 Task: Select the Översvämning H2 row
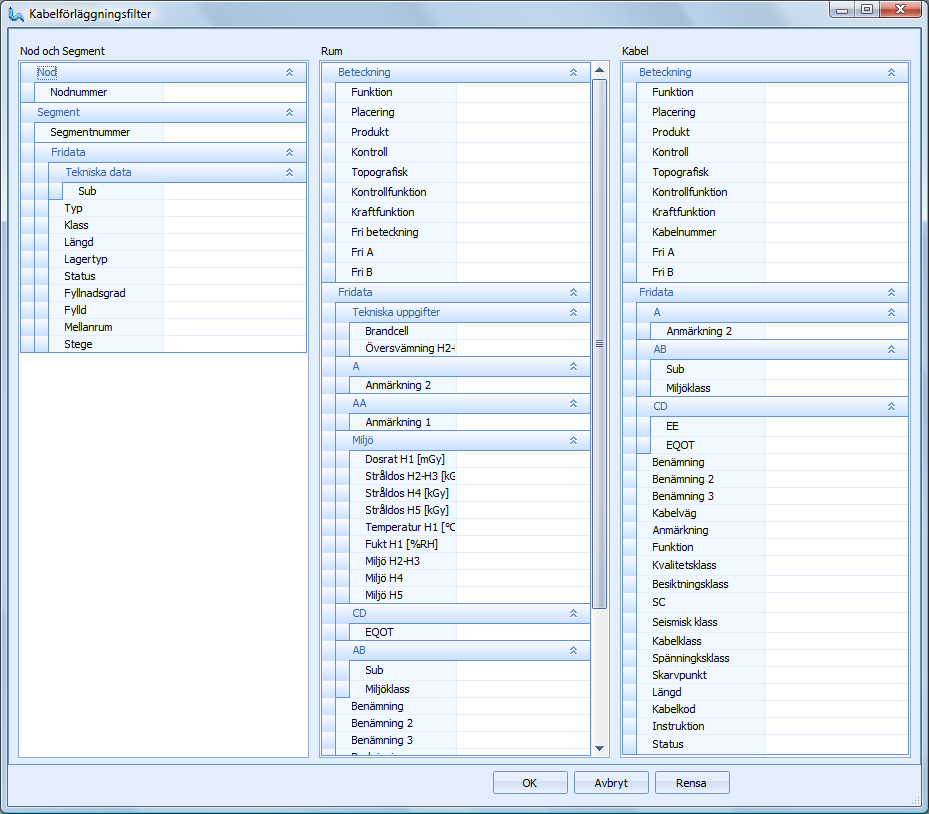pyautogui.click(x=470, y=348)
